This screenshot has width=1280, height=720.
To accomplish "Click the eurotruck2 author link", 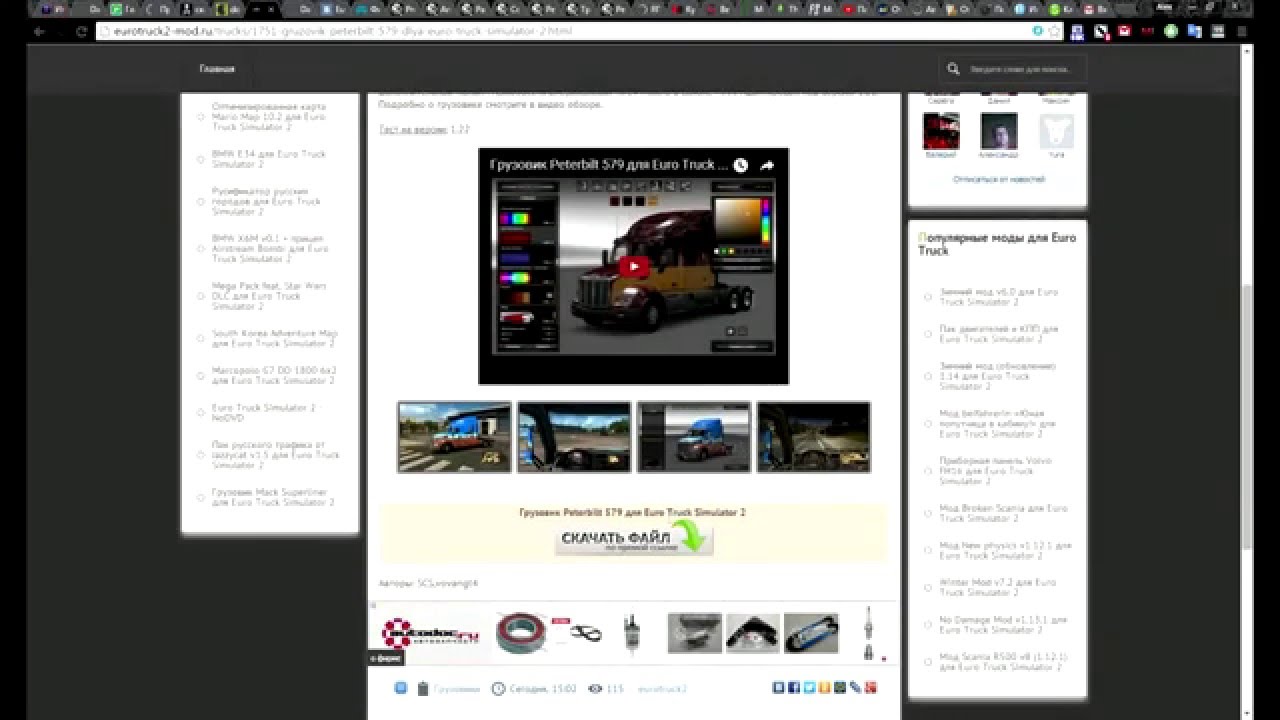I will pos(662,689).
